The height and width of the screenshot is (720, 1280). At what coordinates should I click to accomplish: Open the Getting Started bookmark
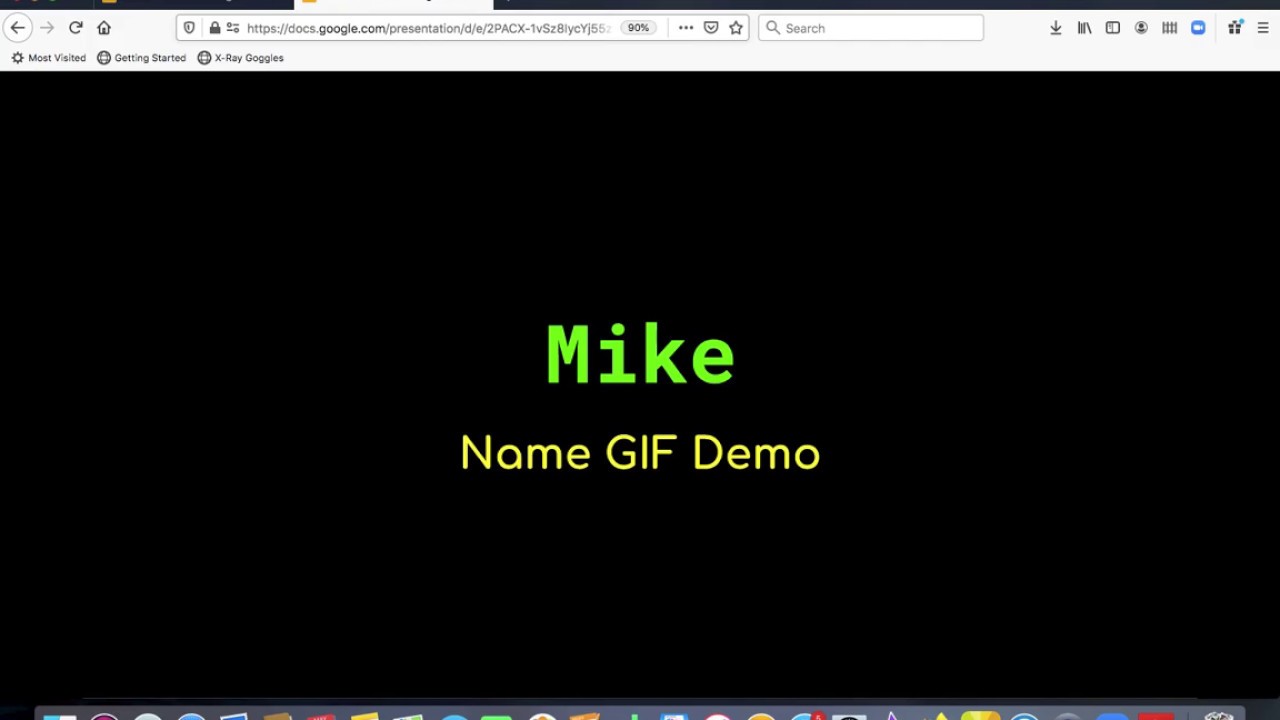point(141,58)
